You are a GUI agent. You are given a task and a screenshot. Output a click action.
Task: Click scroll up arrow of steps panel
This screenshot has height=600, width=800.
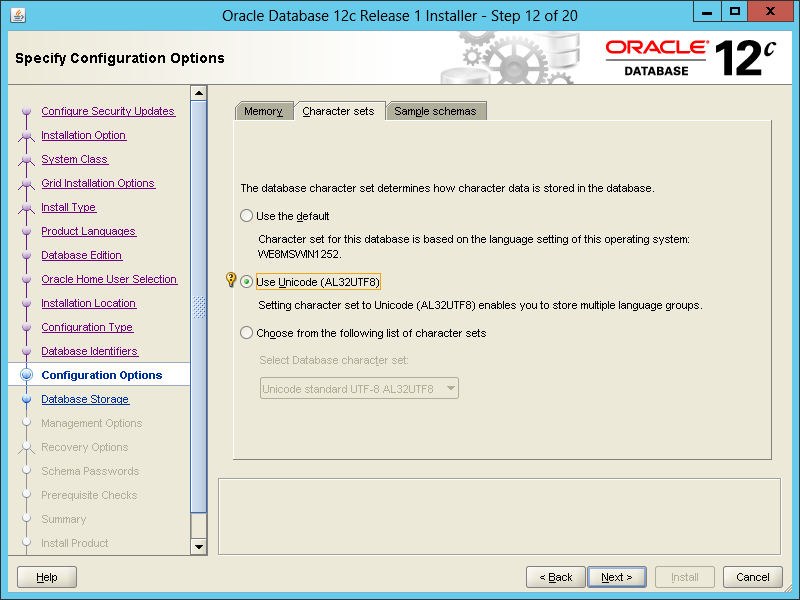coord(198,93)
